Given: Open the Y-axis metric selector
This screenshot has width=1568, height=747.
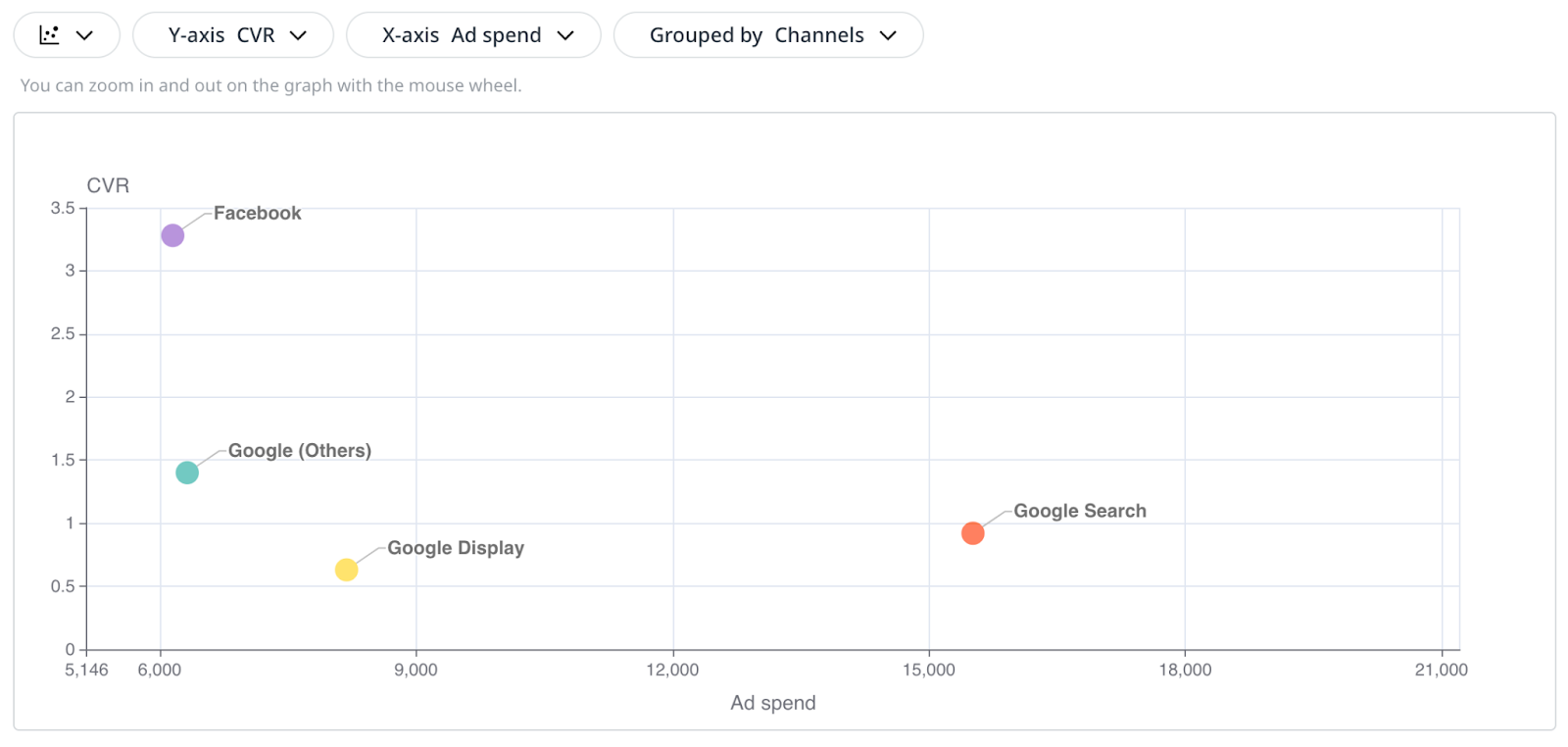Looking at the screenshot, I should pyautogui.click(x=232, y=34).
